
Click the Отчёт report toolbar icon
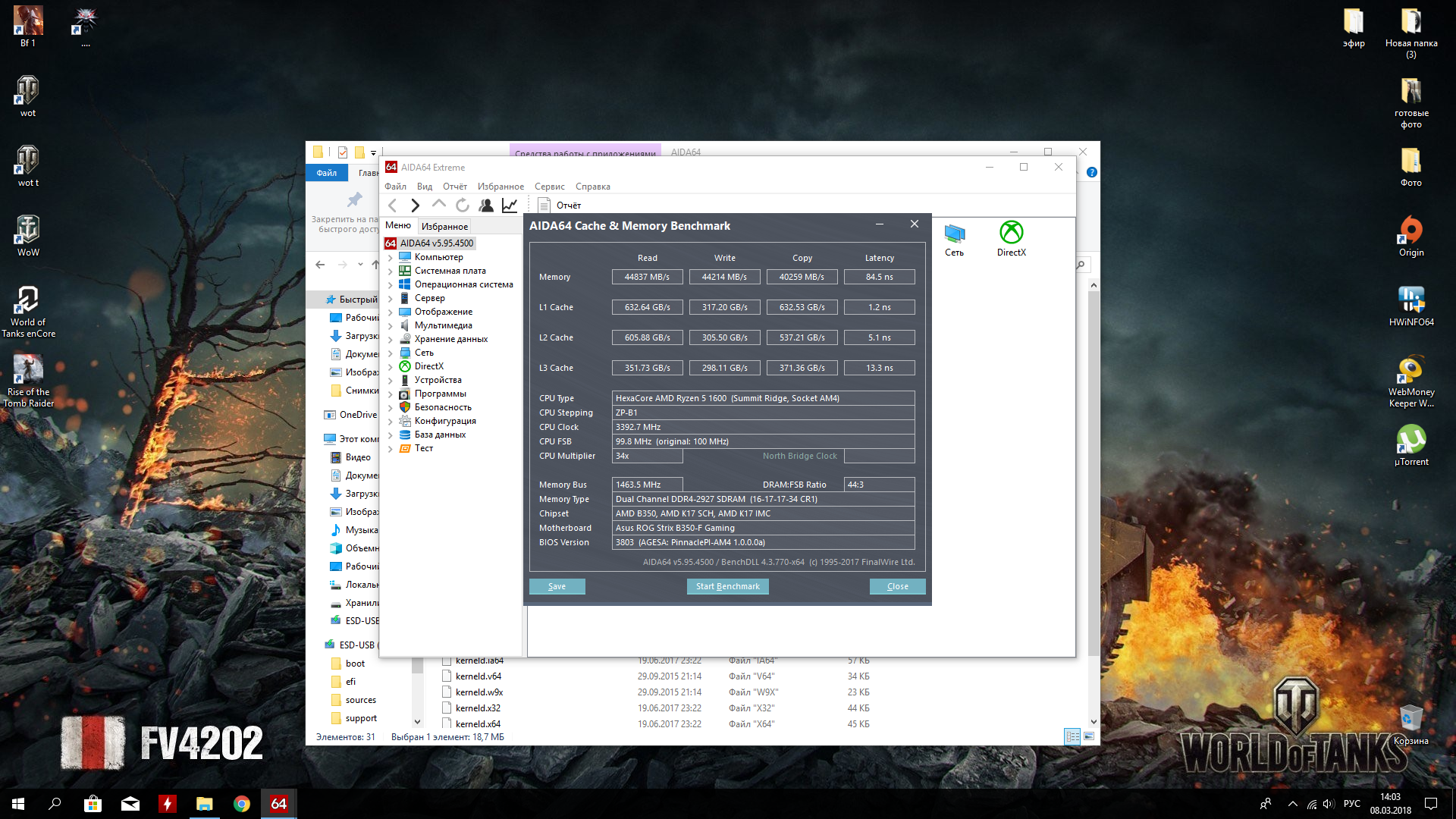(x=560, y=206)
